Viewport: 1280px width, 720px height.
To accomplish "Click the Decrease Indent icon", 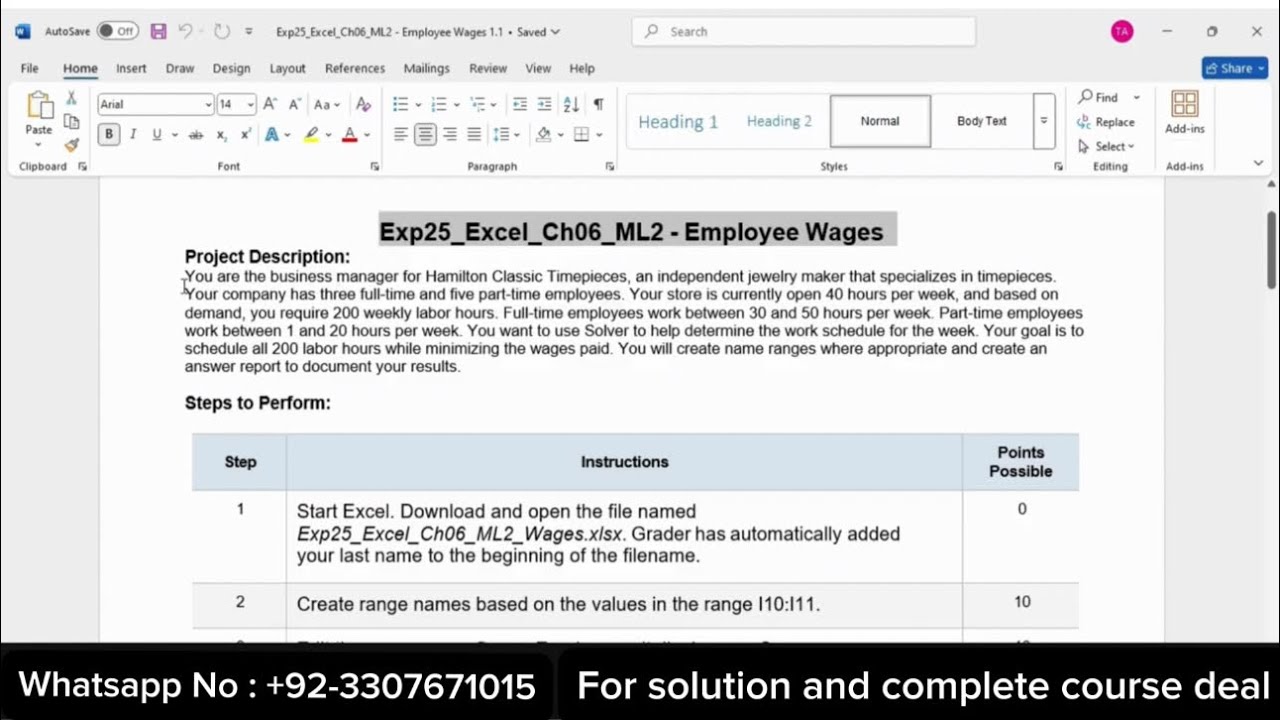I will 520,104.
